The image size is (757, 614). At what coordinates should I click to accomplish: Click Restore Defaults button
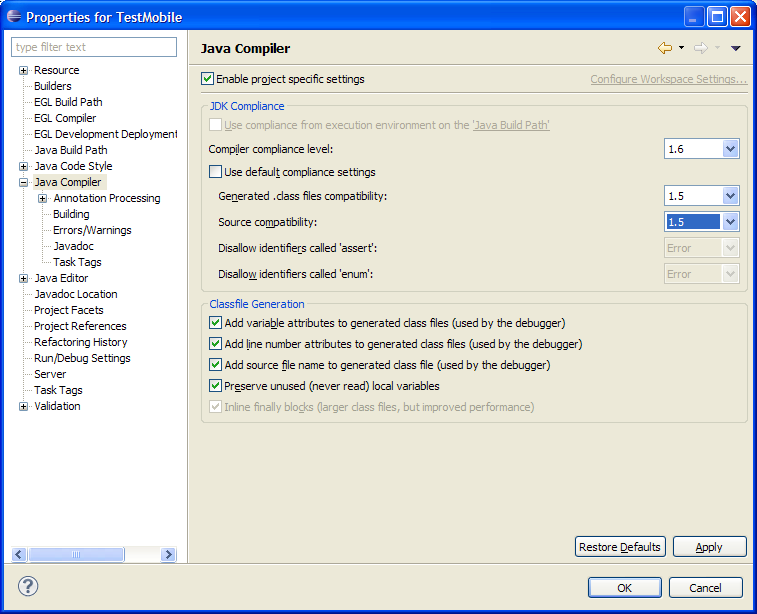pyautogui.click(x=620, y=547)
